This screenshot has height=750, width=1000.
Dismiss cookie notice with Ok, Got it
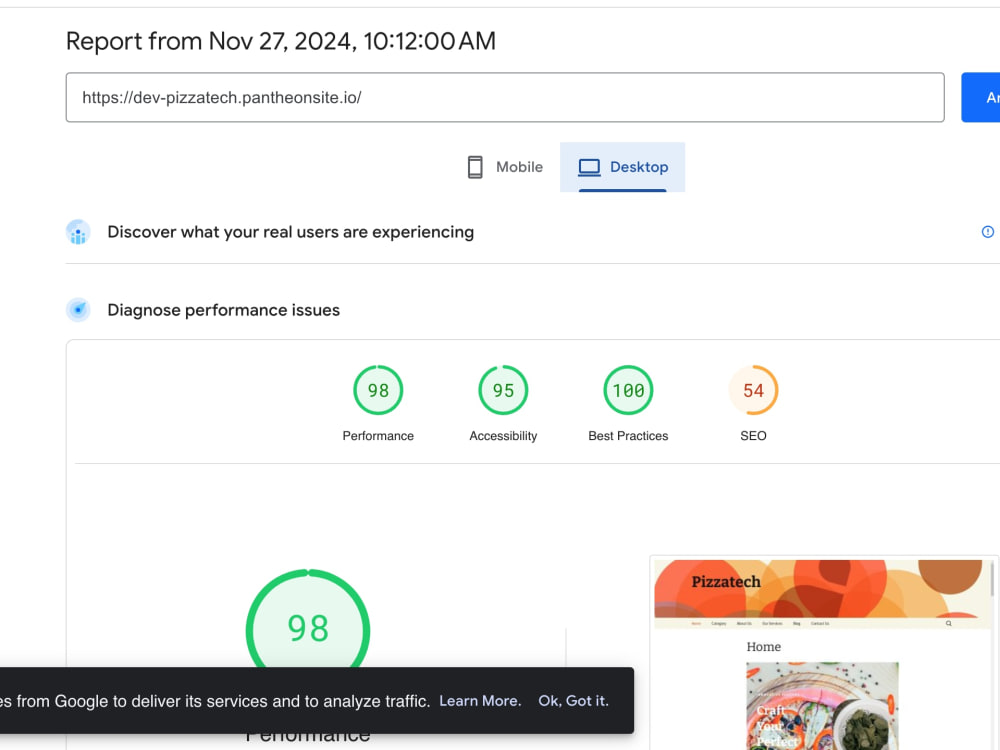click(x=573, y=700)
